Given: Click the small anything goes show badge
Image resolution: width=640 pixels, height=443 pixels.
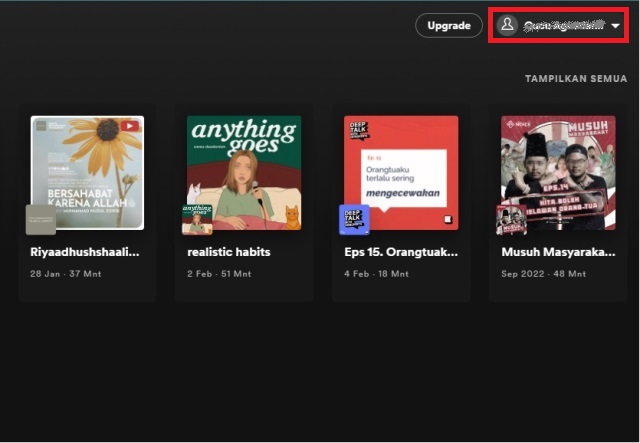Looking at the screenshot, I should coord(197,220).
